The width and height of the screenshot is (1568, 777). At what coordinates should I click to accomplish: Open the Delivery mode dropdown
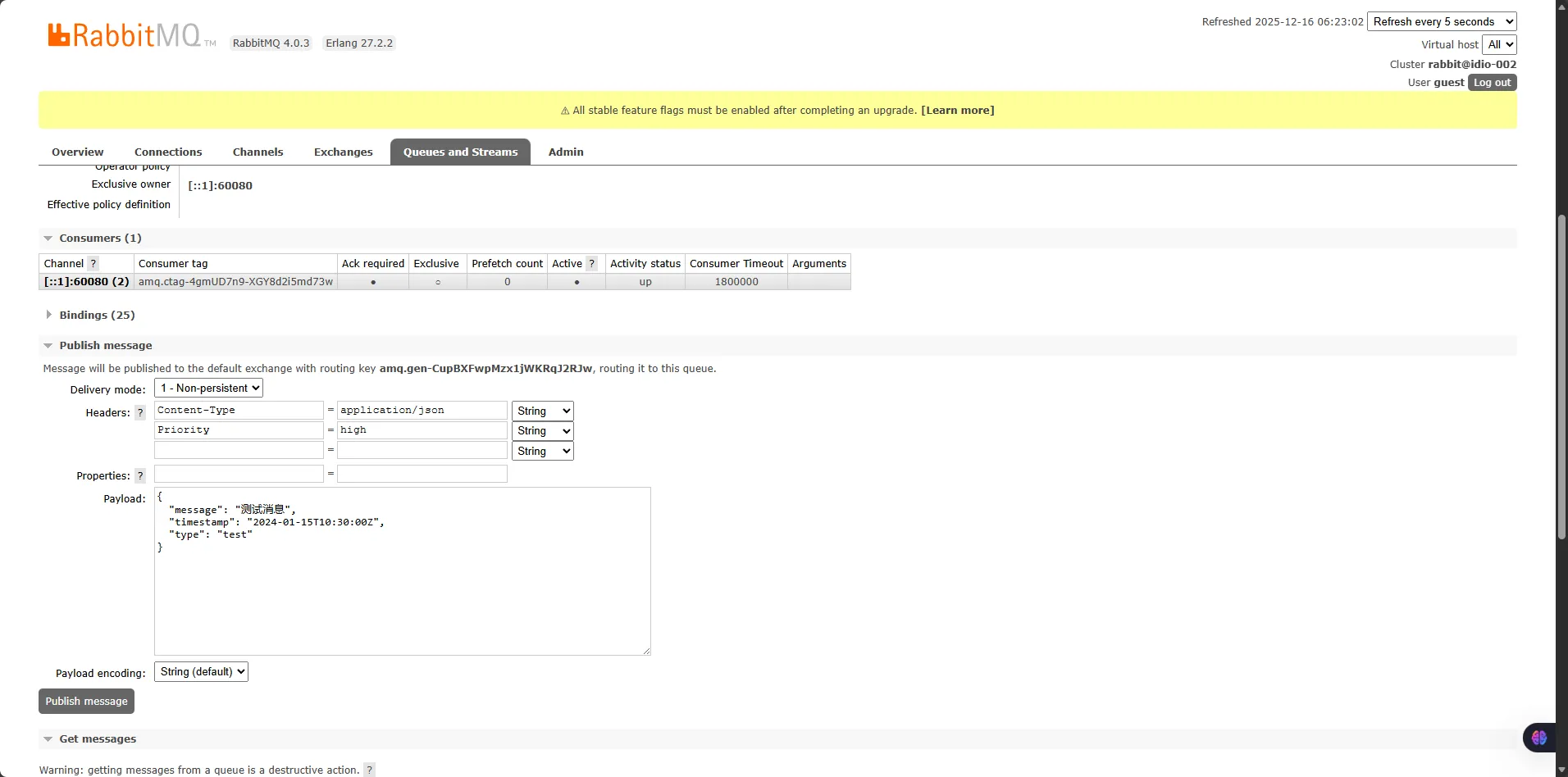point(209,388)
